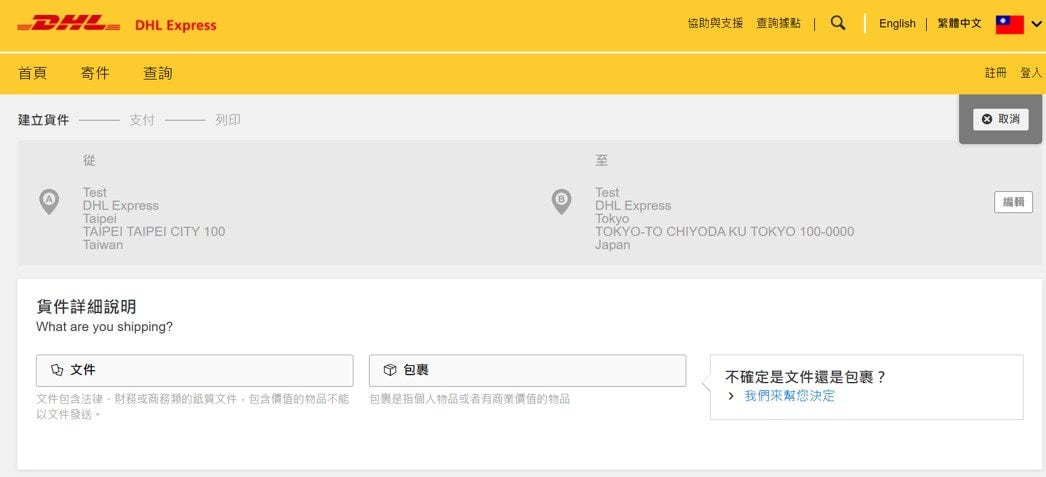Open 查詢 tracking menu
Viewport: 1046px width, 477px height.
tap(157, 73)
